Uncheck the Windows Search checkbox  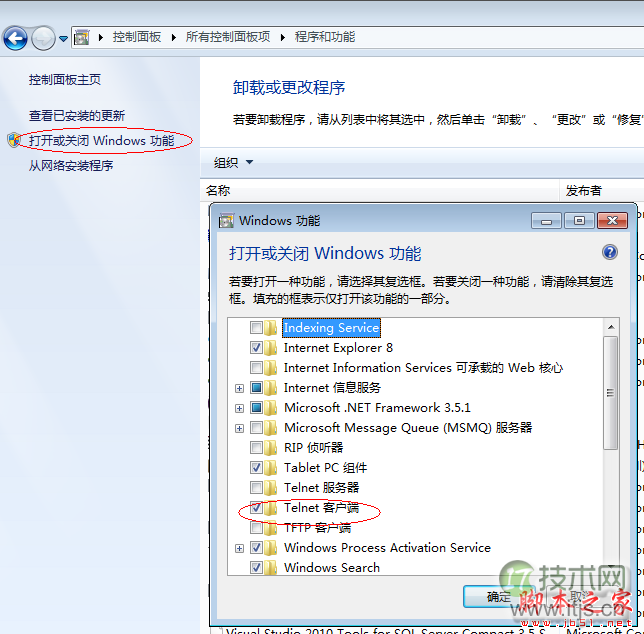pyautogui.click(x=256, y=567)
